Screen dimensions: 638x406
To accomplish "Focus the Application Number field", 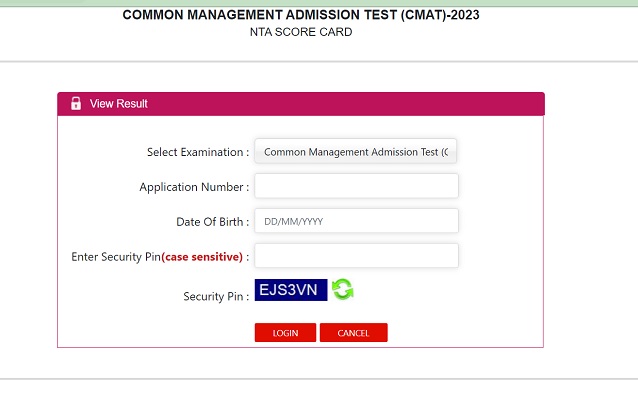I will (x=356, y=187).
